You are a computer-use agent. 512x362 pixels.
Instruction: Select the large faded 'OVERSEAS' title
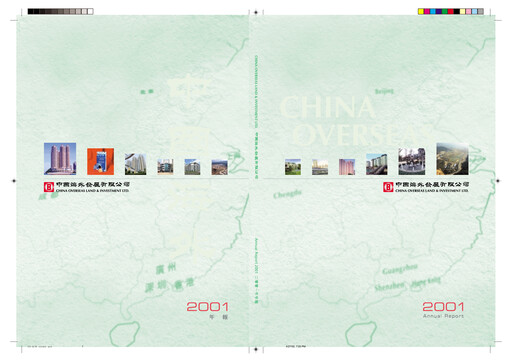(363, 134)
